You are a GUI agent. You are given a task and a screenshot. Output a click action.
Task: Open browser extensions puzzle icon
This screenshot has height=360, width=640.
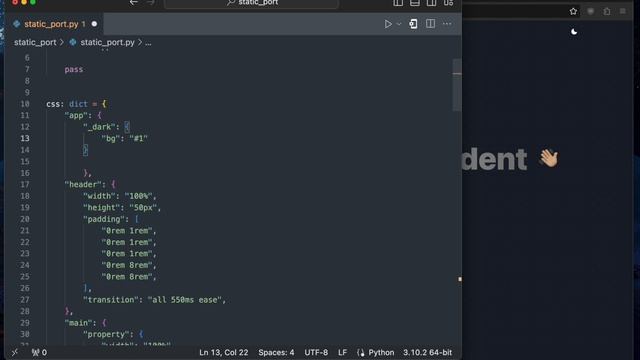(x=607, y=11)
